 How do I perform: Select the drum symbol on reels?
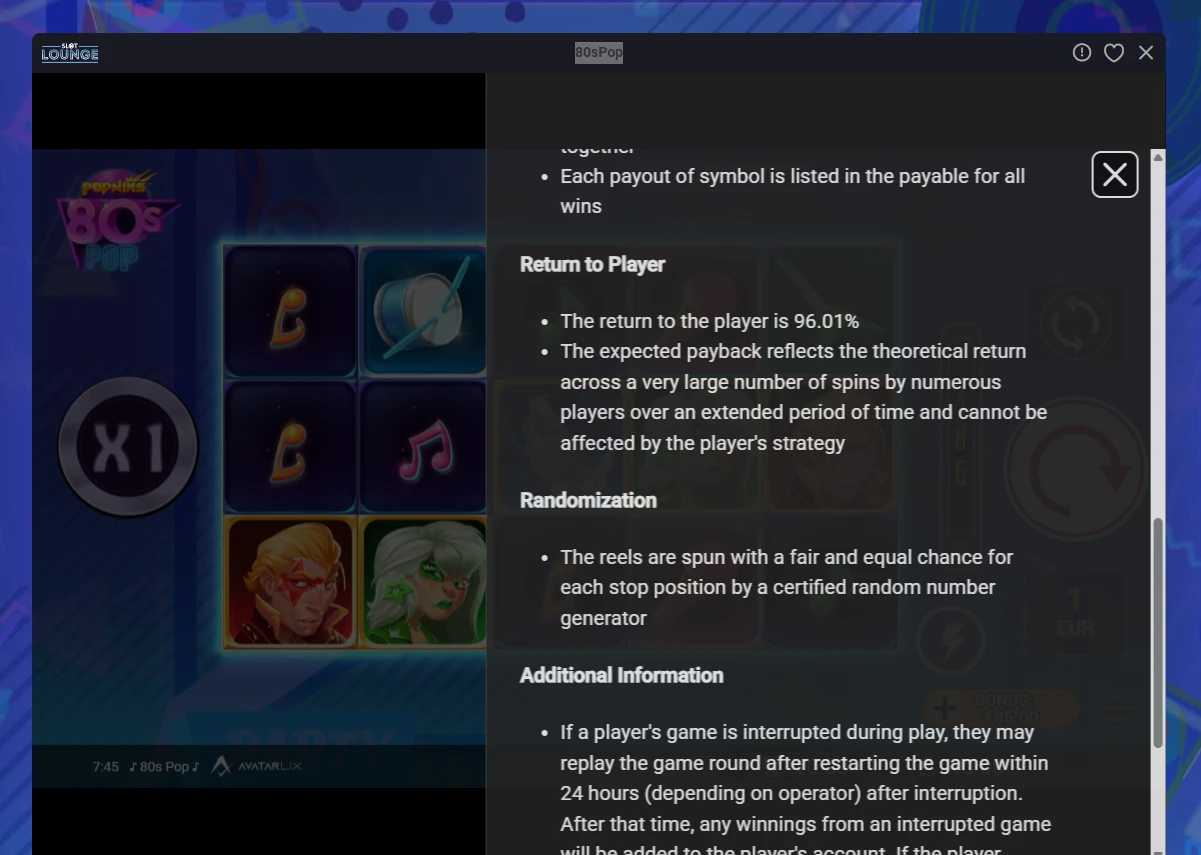pos(424,310)
